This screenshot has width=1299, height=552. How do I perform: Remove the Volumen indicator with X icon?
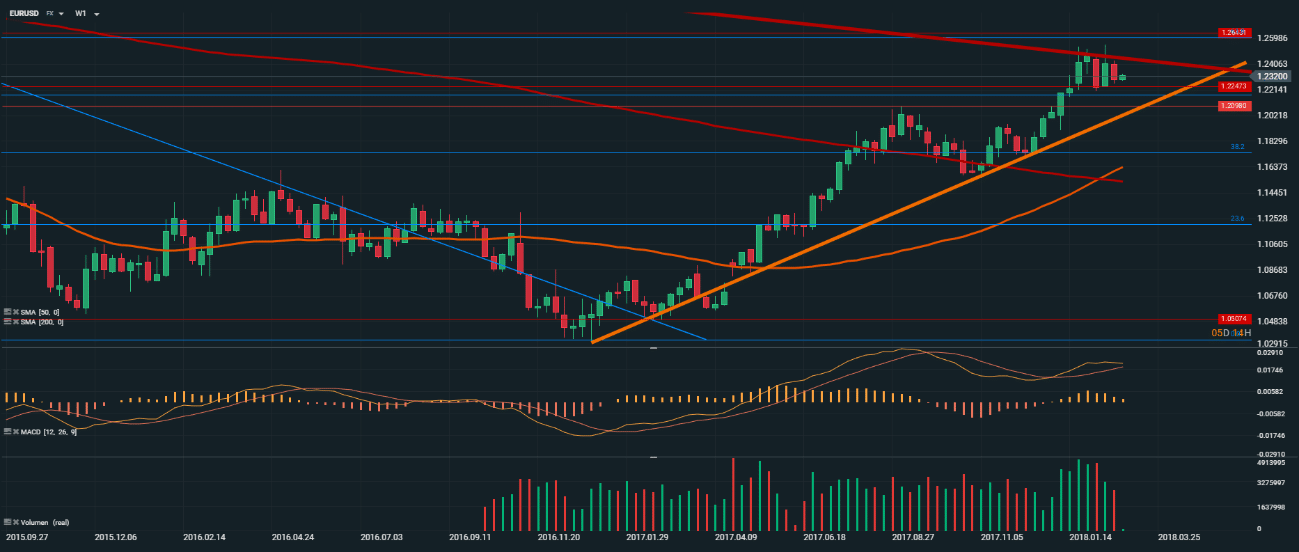click(15, 523)
